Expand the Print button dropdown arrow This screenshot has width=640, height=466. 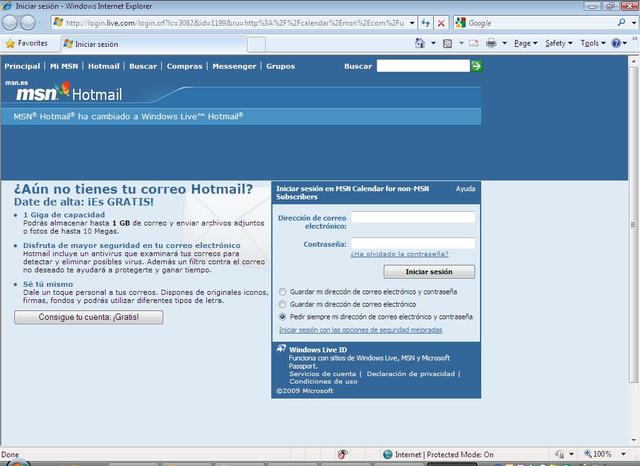504,43
